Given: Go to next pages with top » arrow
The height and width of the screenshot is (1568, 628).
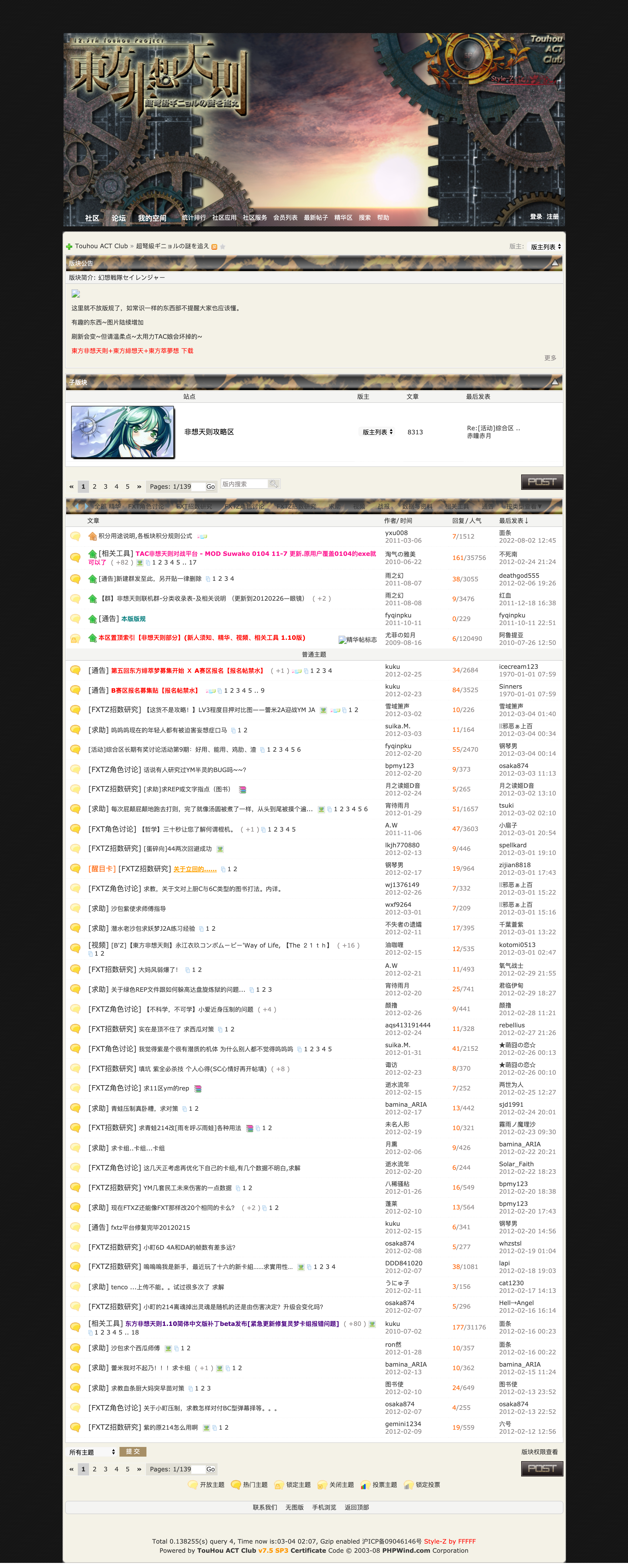Looking at the screenshot, I should (139, 486).
